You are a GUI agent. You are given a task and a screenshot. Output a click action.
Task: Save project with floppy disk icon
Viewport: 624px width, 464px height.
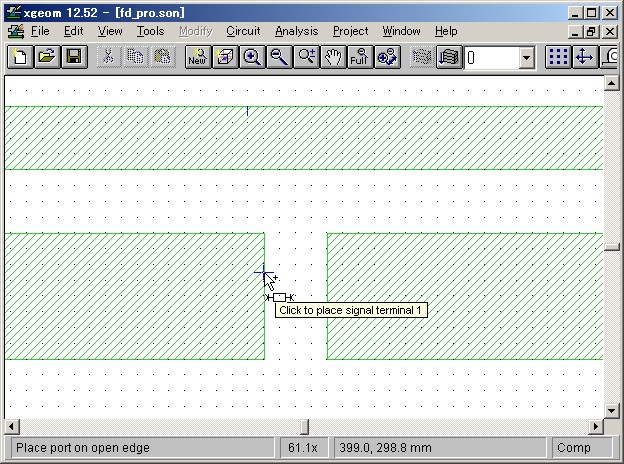74,57
